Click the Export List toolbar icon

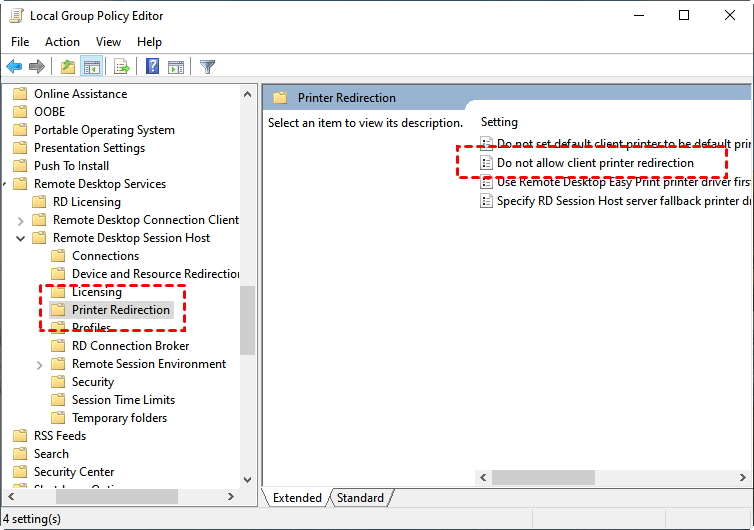[x=122, y=67]
